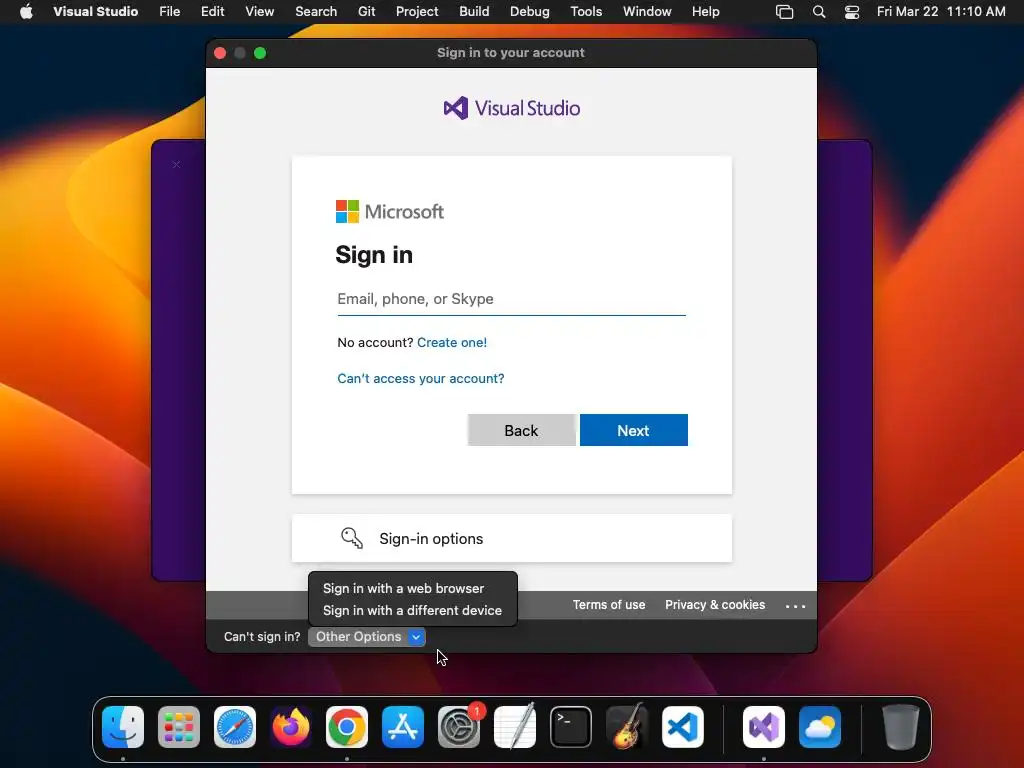The image size is (1024, 768).
Task: Open the Edit menu
Action: tap(213, 12)
